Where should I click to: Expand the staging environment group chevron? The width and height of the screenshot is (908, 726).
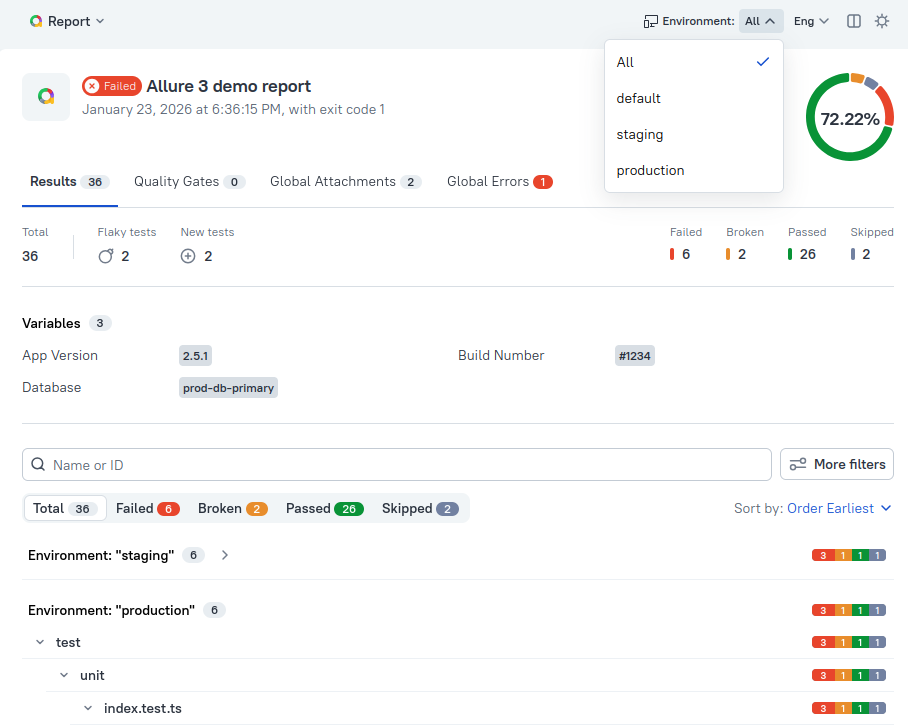(x=225, y=555)
